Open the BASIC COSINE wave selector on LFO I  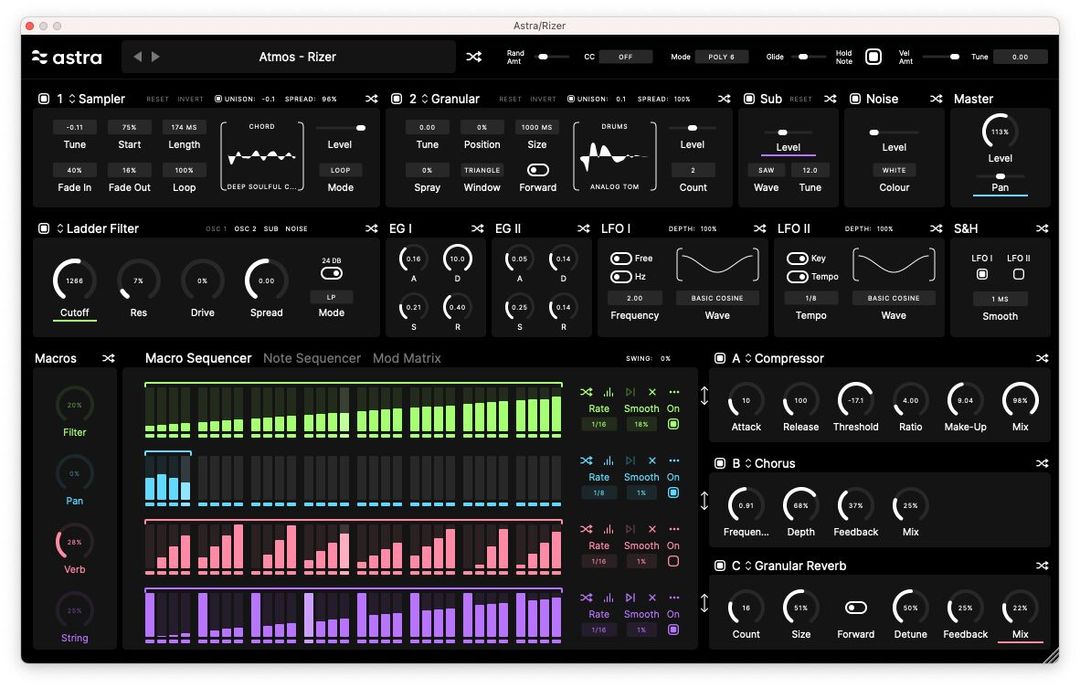716,297
